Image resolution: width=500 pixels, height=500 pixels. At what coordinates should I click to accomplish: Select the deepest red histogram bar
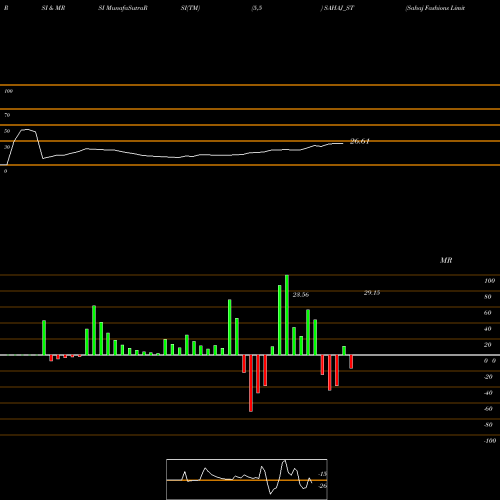pyautogui.click(x=251, y=383)
